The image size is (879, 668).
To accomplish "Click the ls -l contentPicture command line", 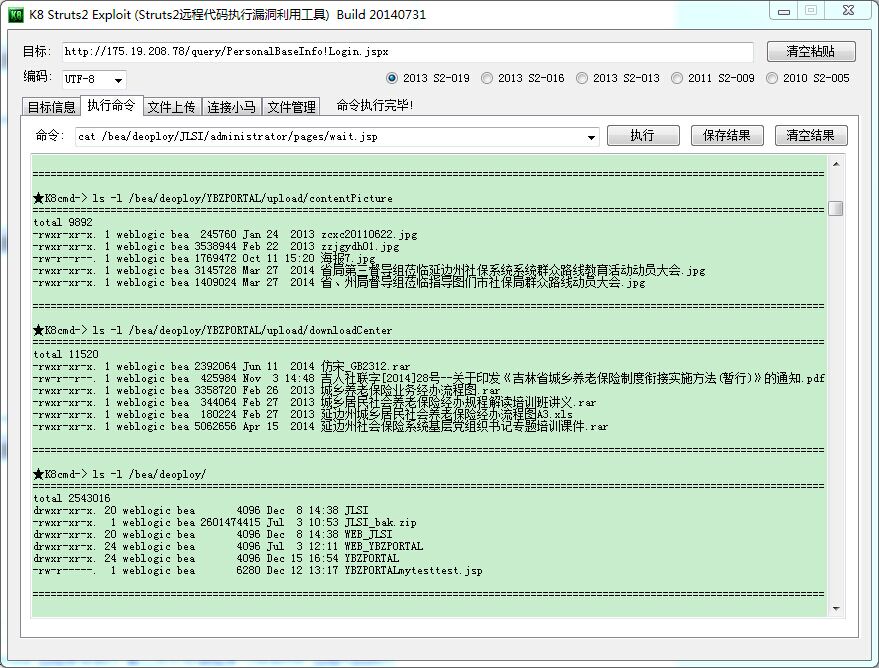I will click(213, 198).
